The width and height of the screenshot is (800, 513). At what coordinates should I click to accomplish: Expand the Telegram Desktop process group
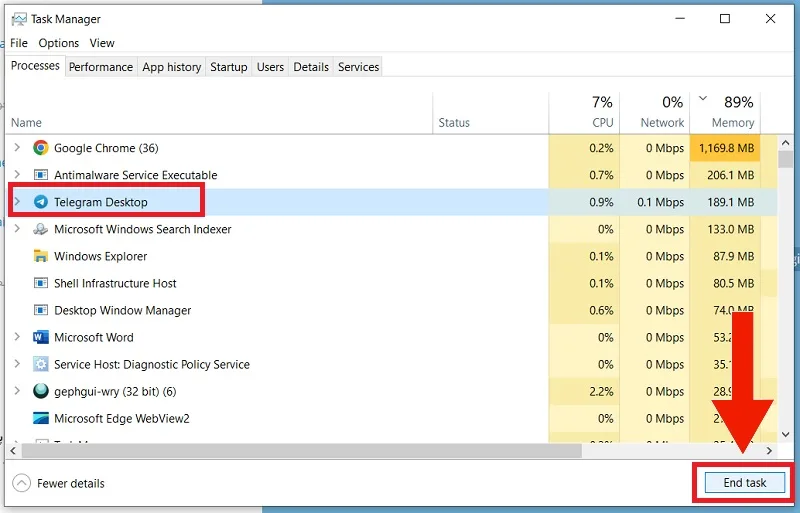[x=17, y=202]
